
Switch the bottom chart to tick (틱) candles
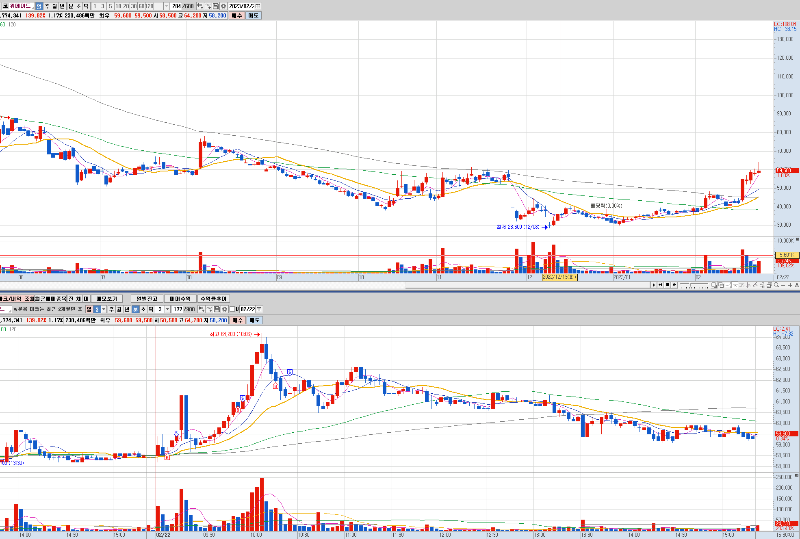point(151,309)
